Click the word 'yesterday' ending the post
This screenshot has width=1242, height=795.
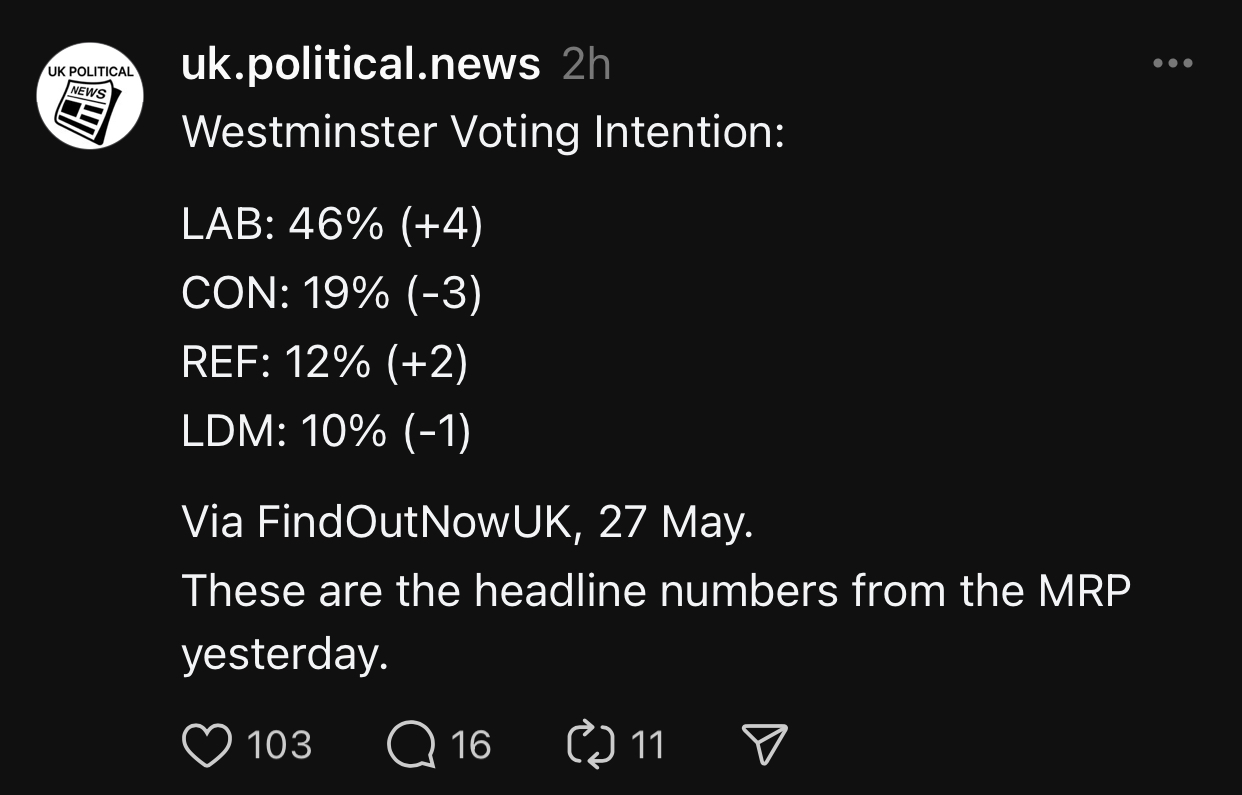283,655
